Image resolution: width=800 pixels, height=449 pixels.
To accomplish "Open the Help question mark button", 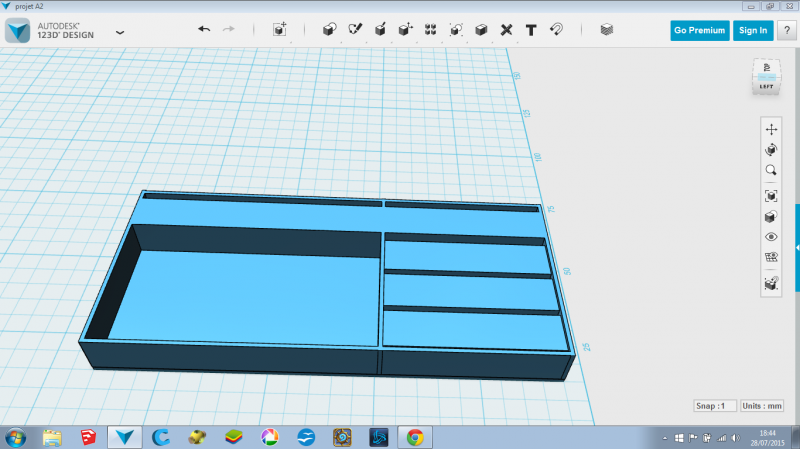I will 787,31.
